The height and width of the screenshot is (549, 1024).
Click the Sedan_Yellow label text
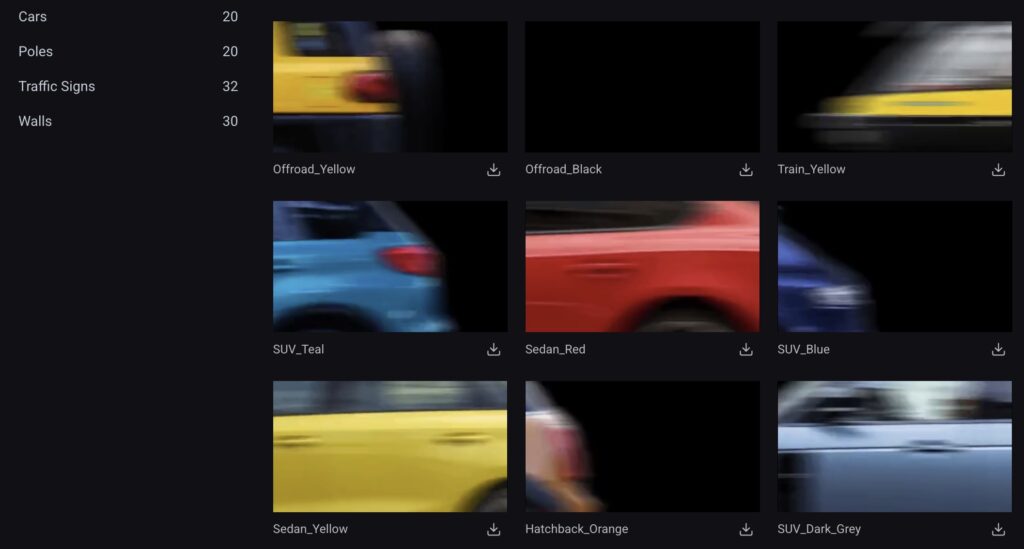coord(311,529)
